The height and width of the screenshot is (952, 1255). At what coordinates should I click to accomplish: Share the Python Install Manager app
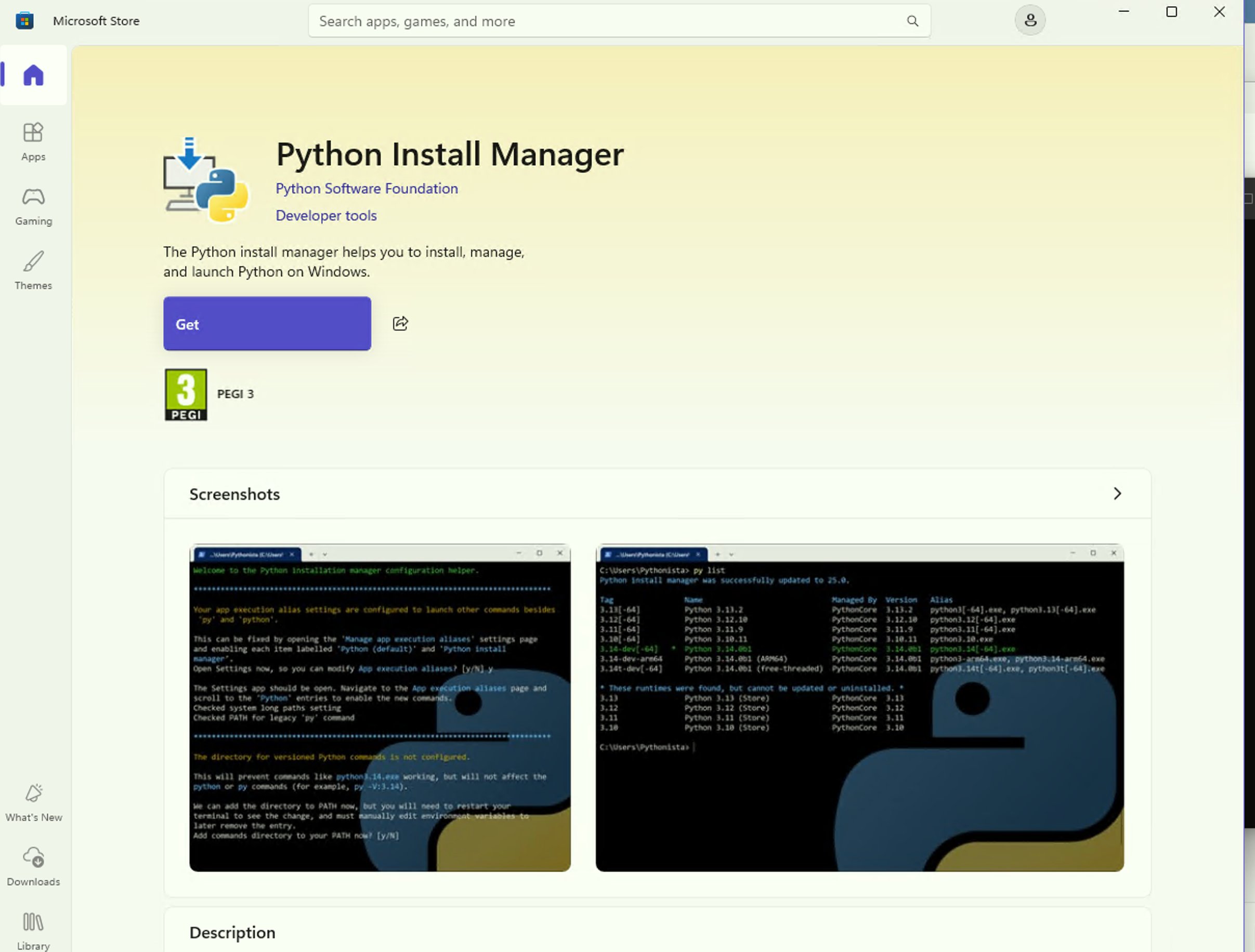point(400,324)
